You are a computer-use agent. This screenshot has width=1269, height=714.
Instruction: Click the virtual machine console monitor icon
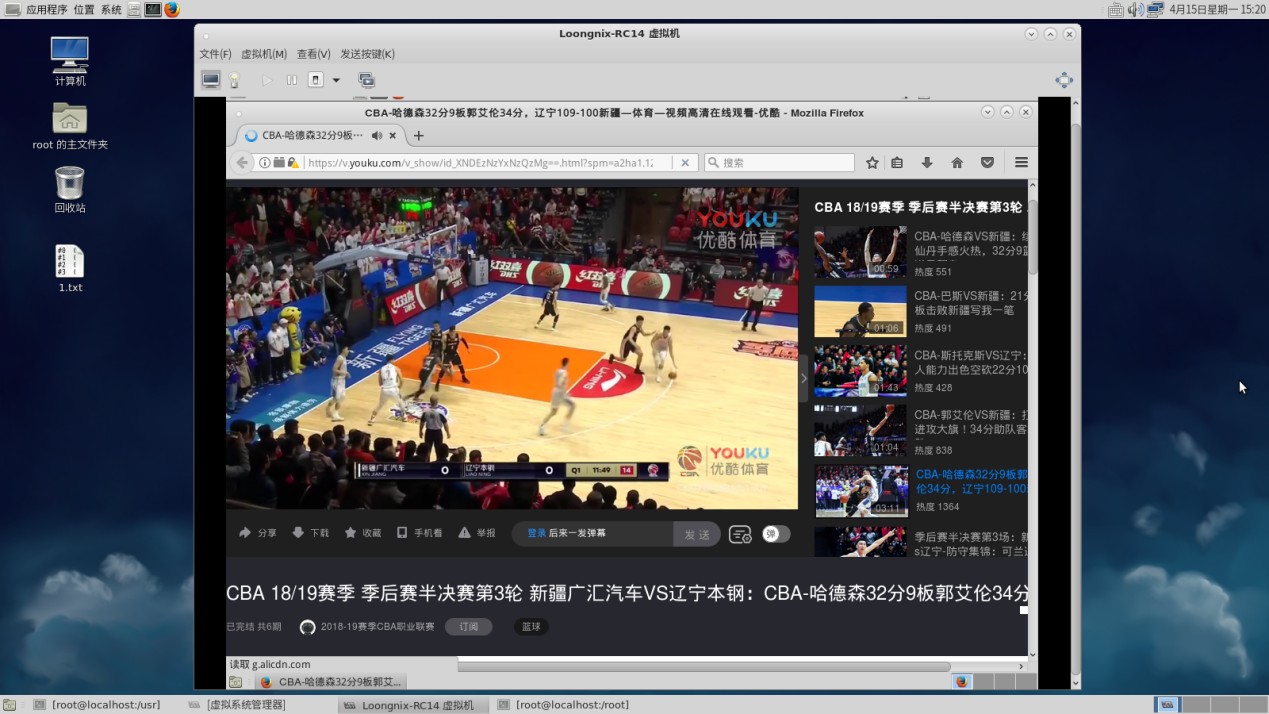point(211,80)
